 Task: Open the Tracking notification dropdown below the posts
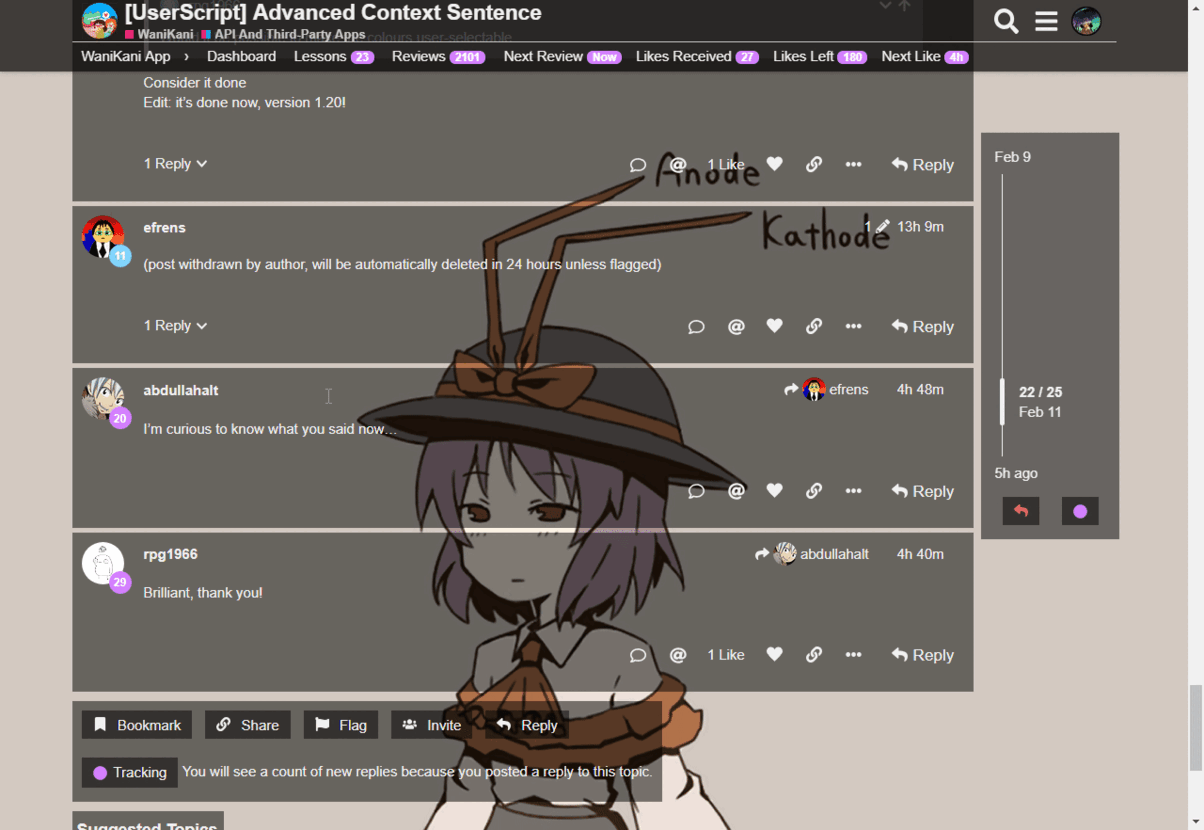[x=130, y=772]
